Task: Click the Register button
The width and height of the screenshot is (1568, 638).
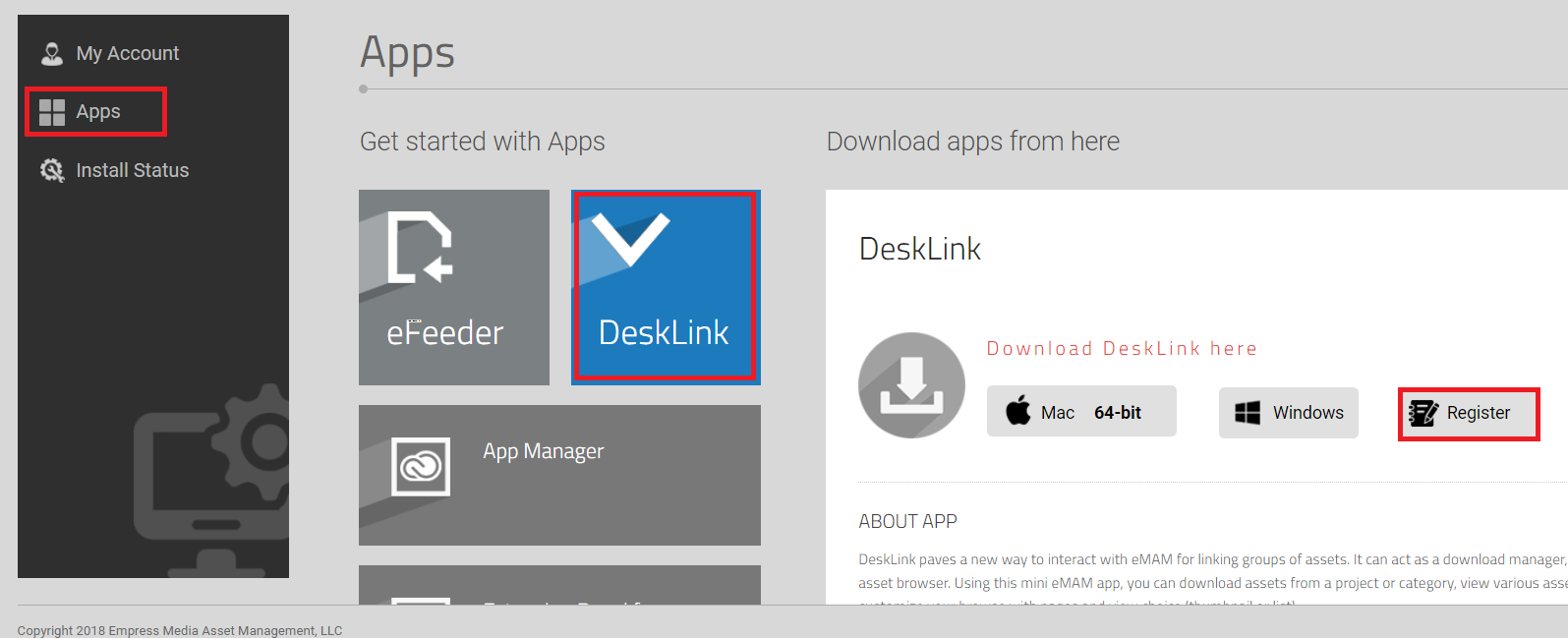Action: (x=1469, y=414)
